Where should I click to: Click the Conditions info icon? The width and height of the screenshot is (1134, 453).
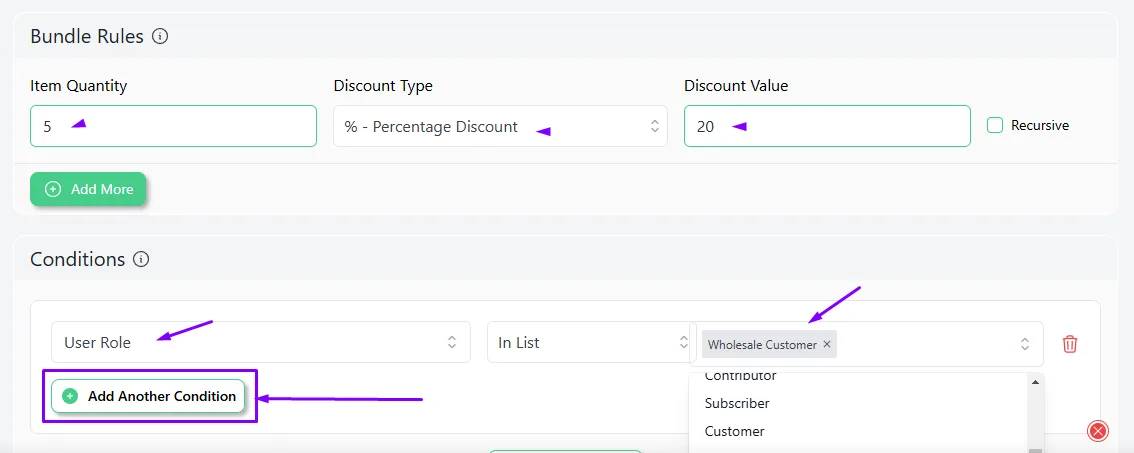[x=142, y=259]
